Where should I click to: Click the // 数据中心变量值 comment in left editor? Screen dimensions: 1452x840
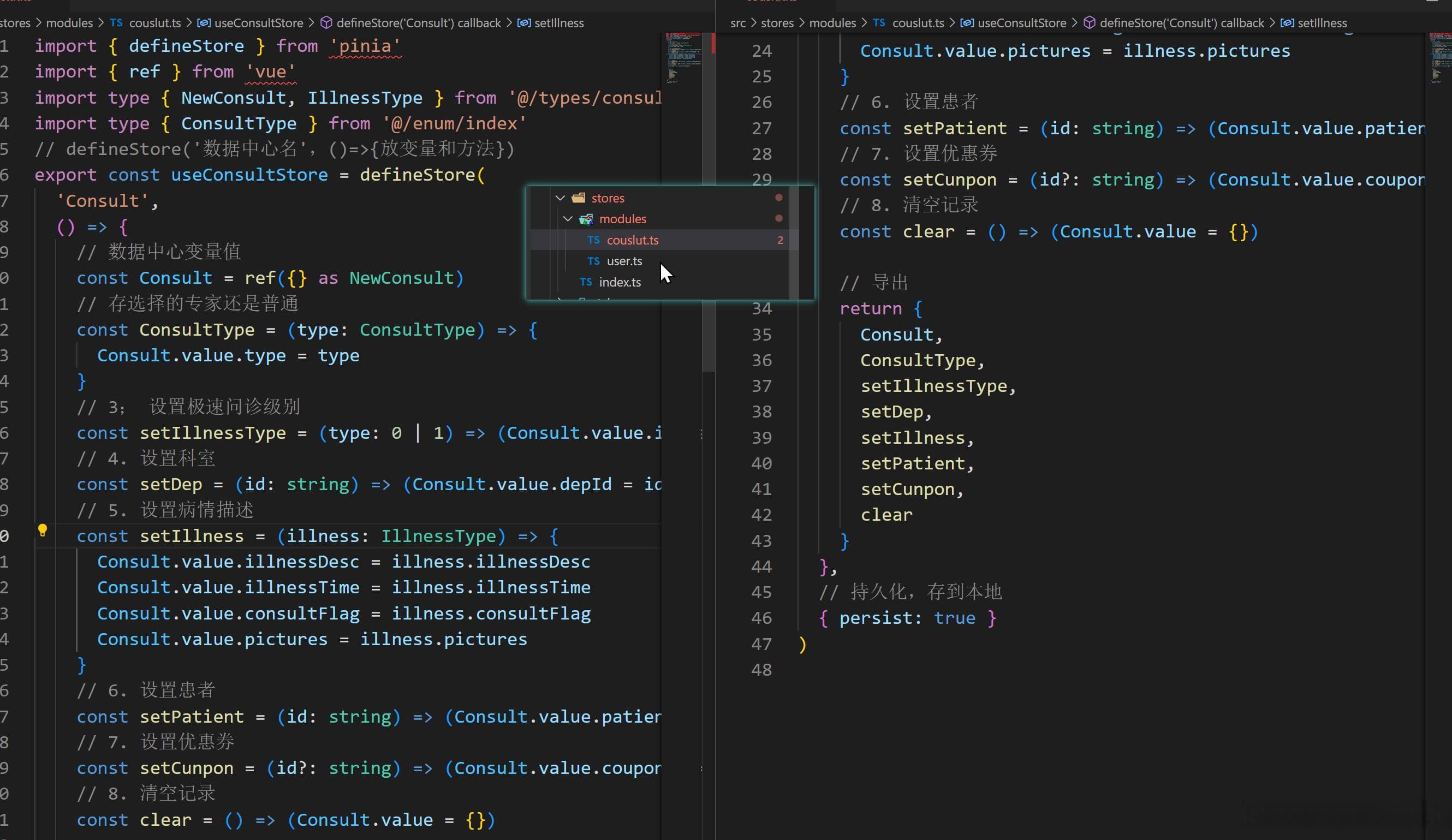point(158,252)
